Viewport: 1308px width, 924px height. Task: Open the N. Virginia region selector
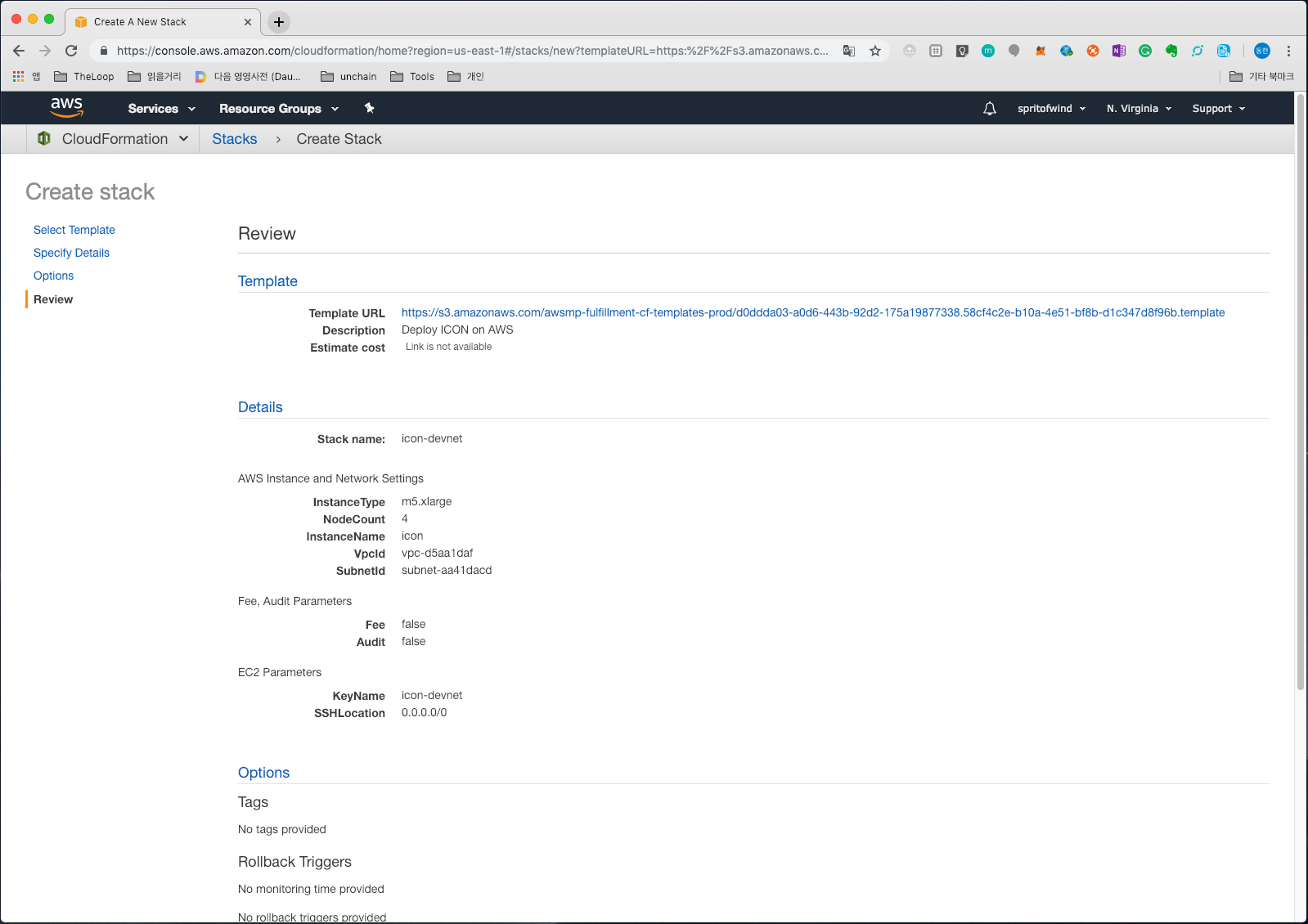click(1139, 108)
